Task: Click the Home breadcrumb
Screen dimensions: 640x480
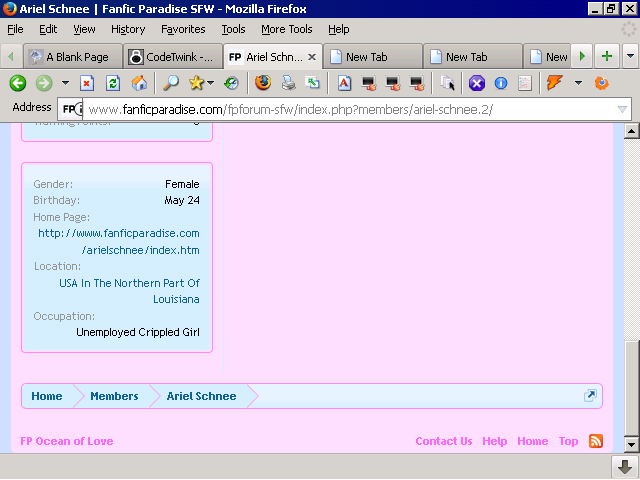Action: click(x=47, y=396)
